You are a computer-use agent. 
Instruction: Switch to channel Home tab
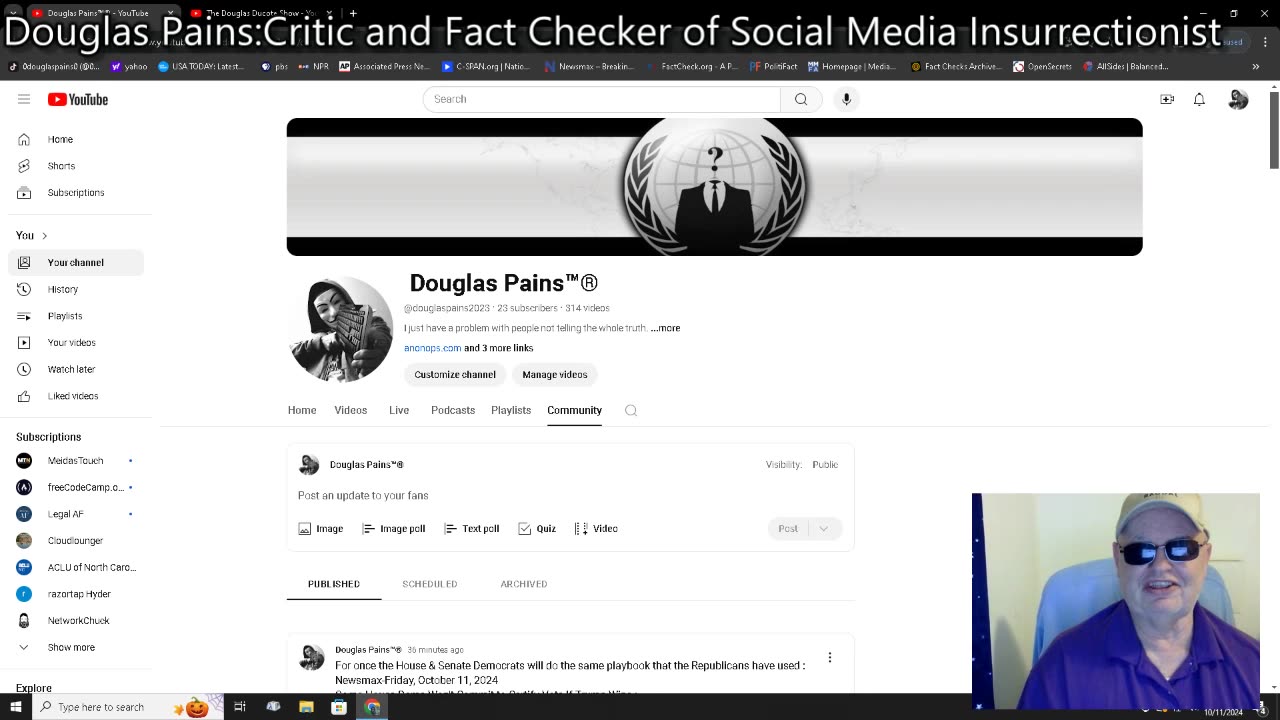click(x=302, y=410)
